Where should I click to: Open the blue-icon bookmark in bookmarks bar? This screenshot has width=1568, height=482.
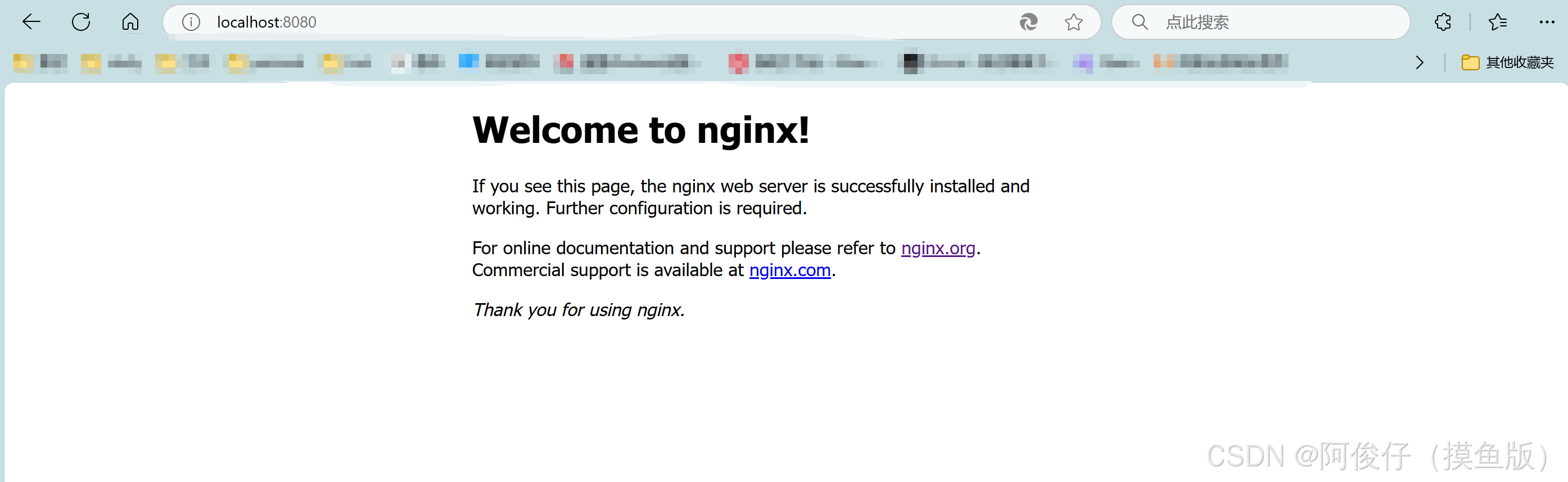click(x=499, y=61)
